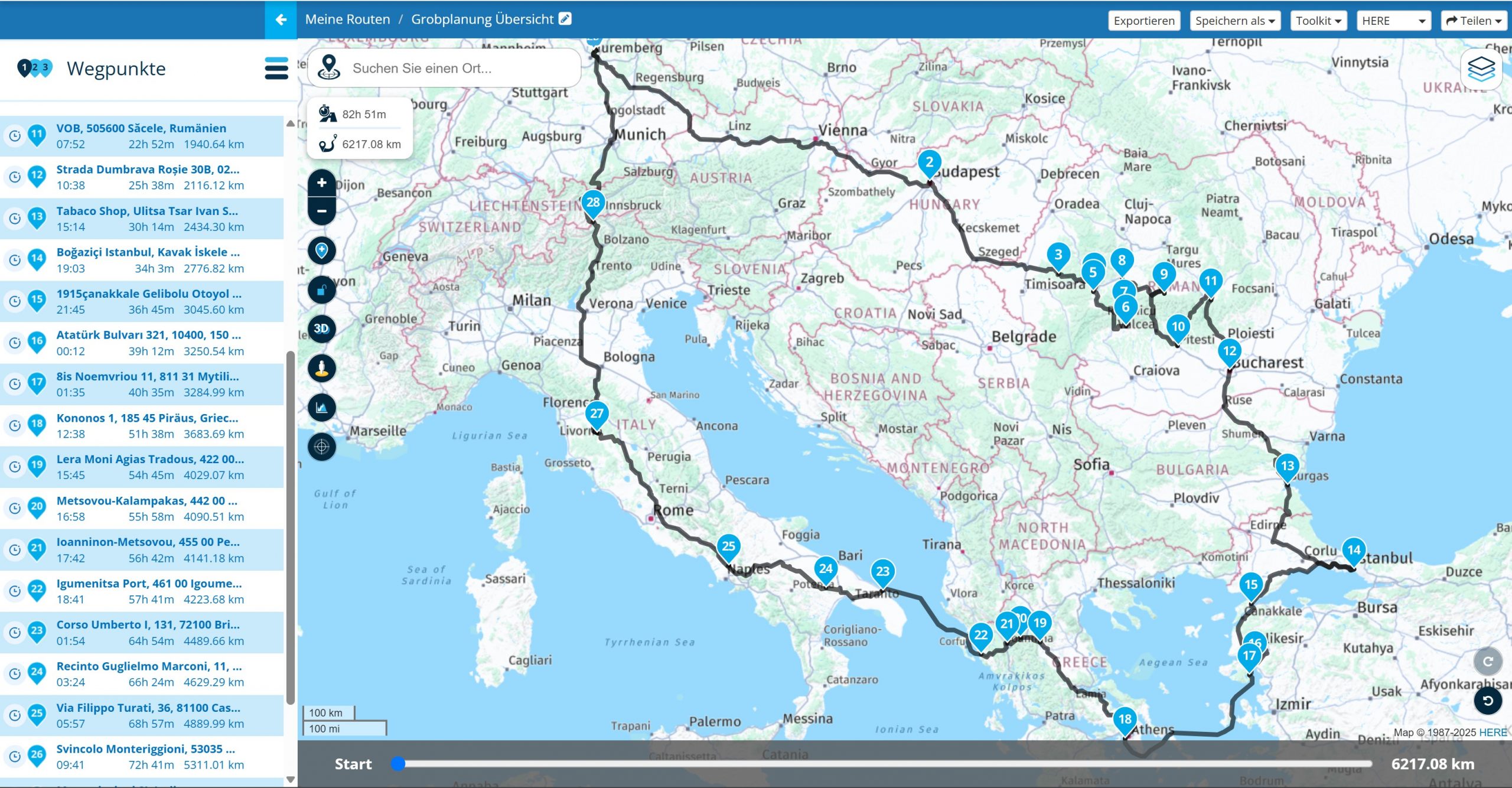The image size is (1512, 788).
Task: Open the Wegpunkte hamburger menu
Action: point(276,69)
